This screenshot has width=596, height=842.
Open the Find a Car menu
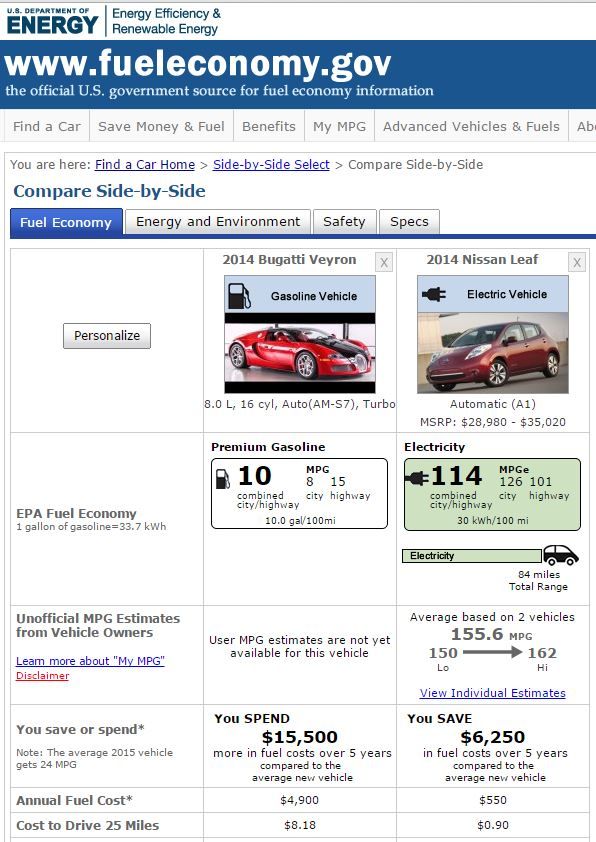coord(47,126)
